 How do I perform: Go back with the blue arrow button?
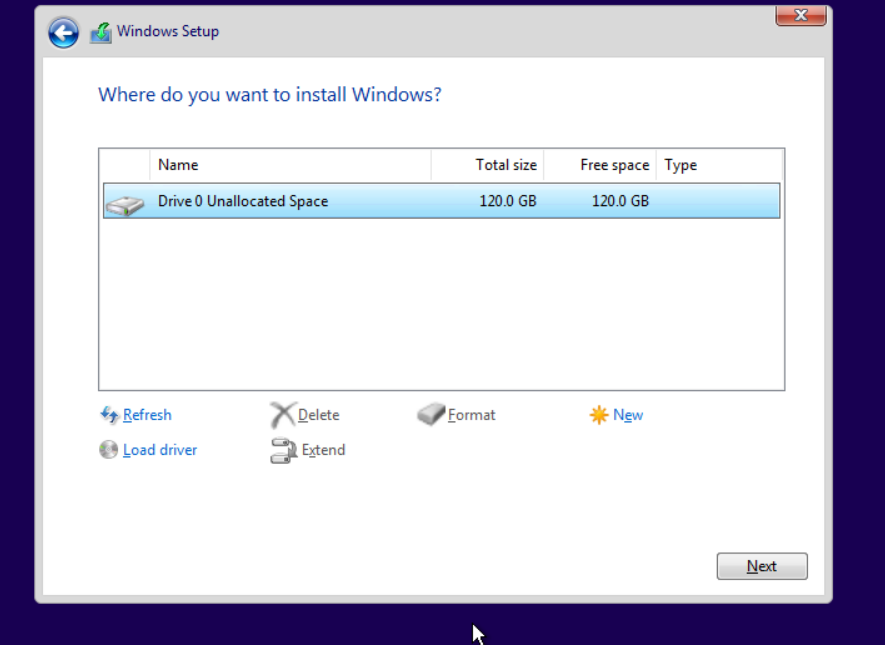[63, 33]
